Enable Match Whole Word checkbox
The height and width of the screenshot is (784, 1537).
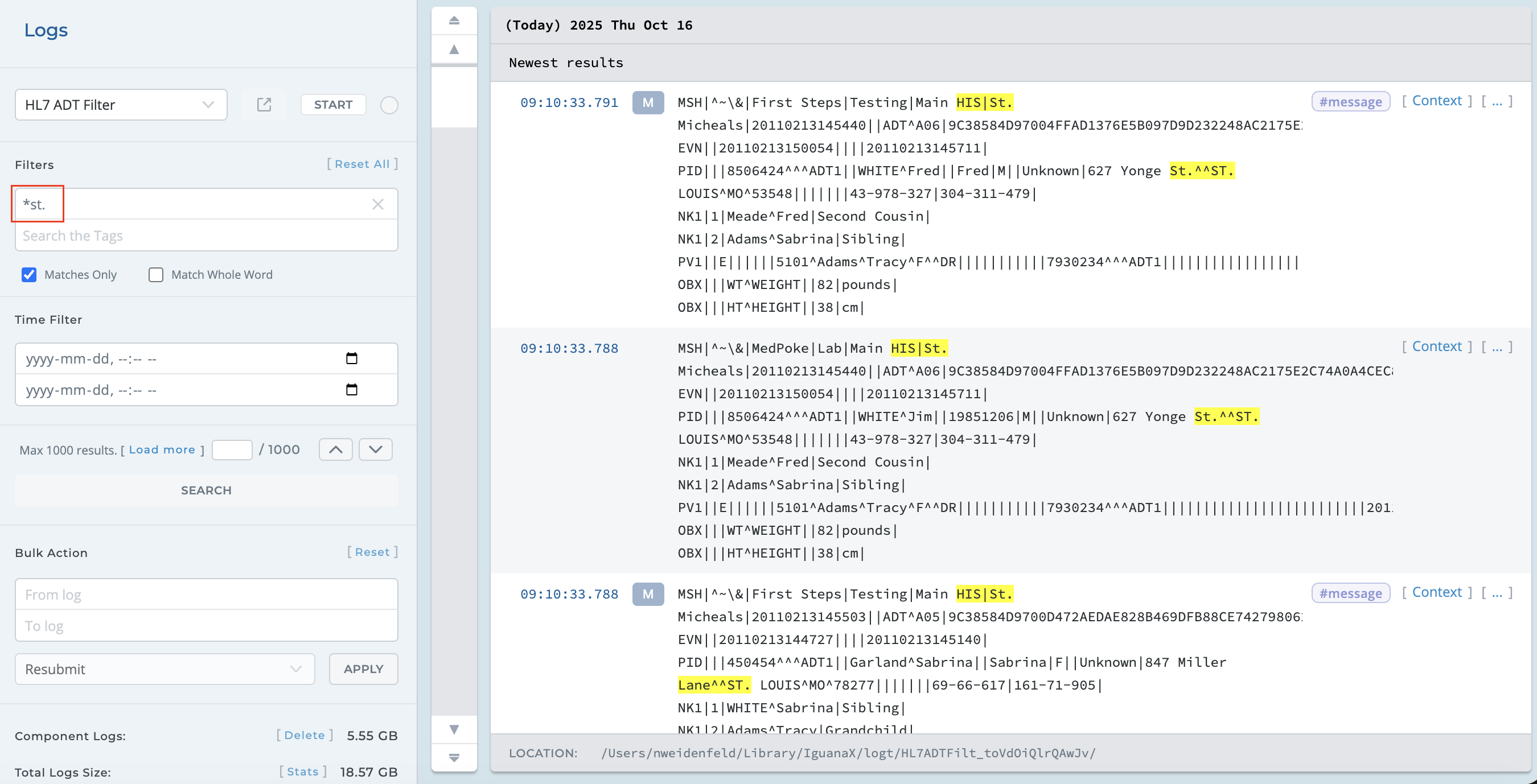tap(156, 275)
